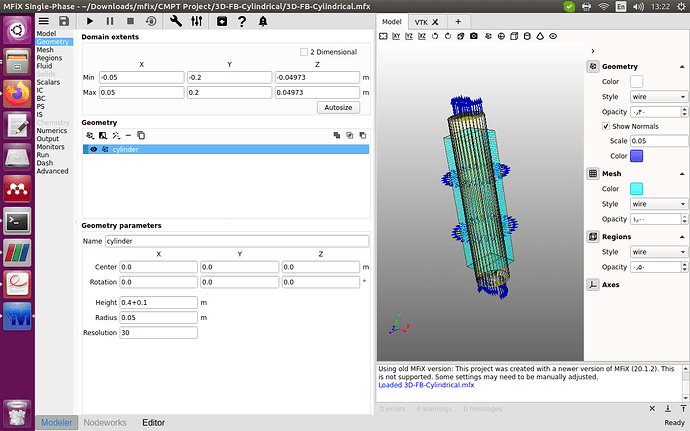Hide the cylinder geometry using eye icon
690x431 pixels.
93,150
